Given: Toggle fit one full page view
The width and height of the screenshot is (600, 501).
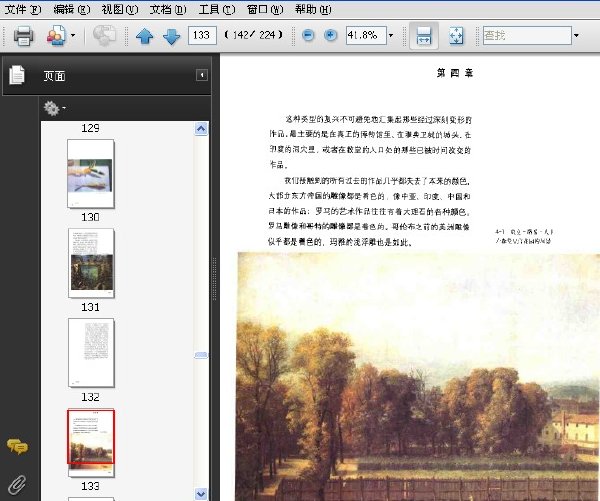Looking at the screenshot, I should pos(456,36).
